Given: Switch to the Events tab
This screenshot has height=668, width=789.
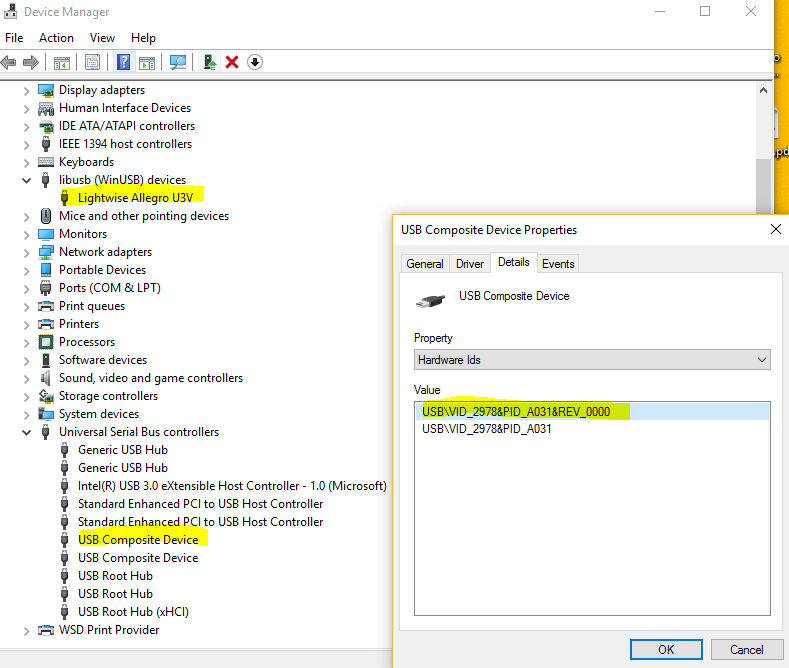Looking at the screenshot, I should (558, 264).
